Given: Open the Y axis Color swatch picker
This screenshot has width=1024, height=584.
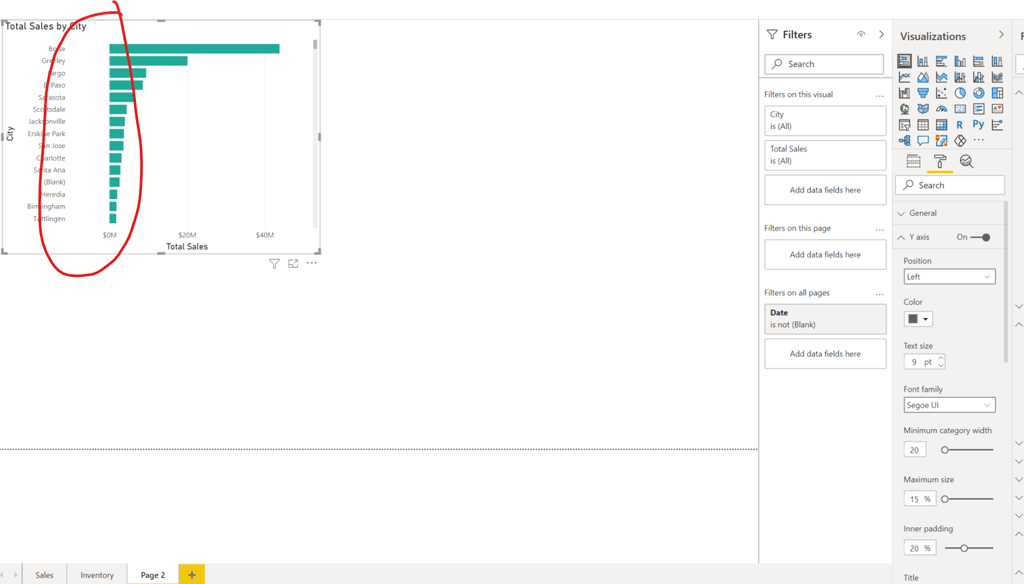Looking at the screenshot, I should click(916, 318).
